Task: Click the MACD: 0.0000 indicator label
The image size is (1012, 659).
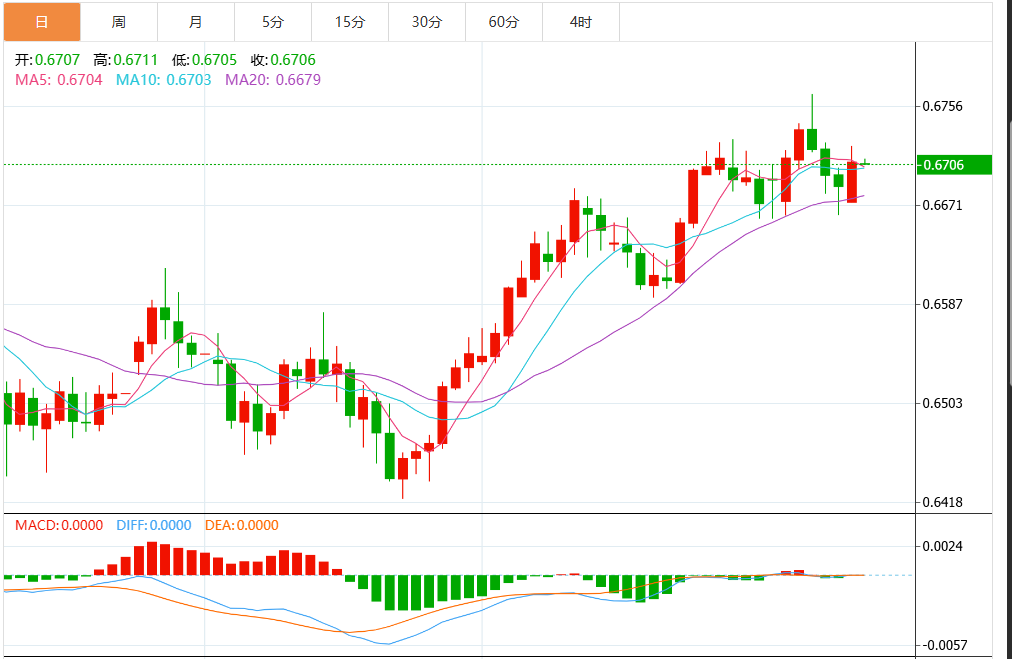Action: pyautogui.click(x=59, y=525)
